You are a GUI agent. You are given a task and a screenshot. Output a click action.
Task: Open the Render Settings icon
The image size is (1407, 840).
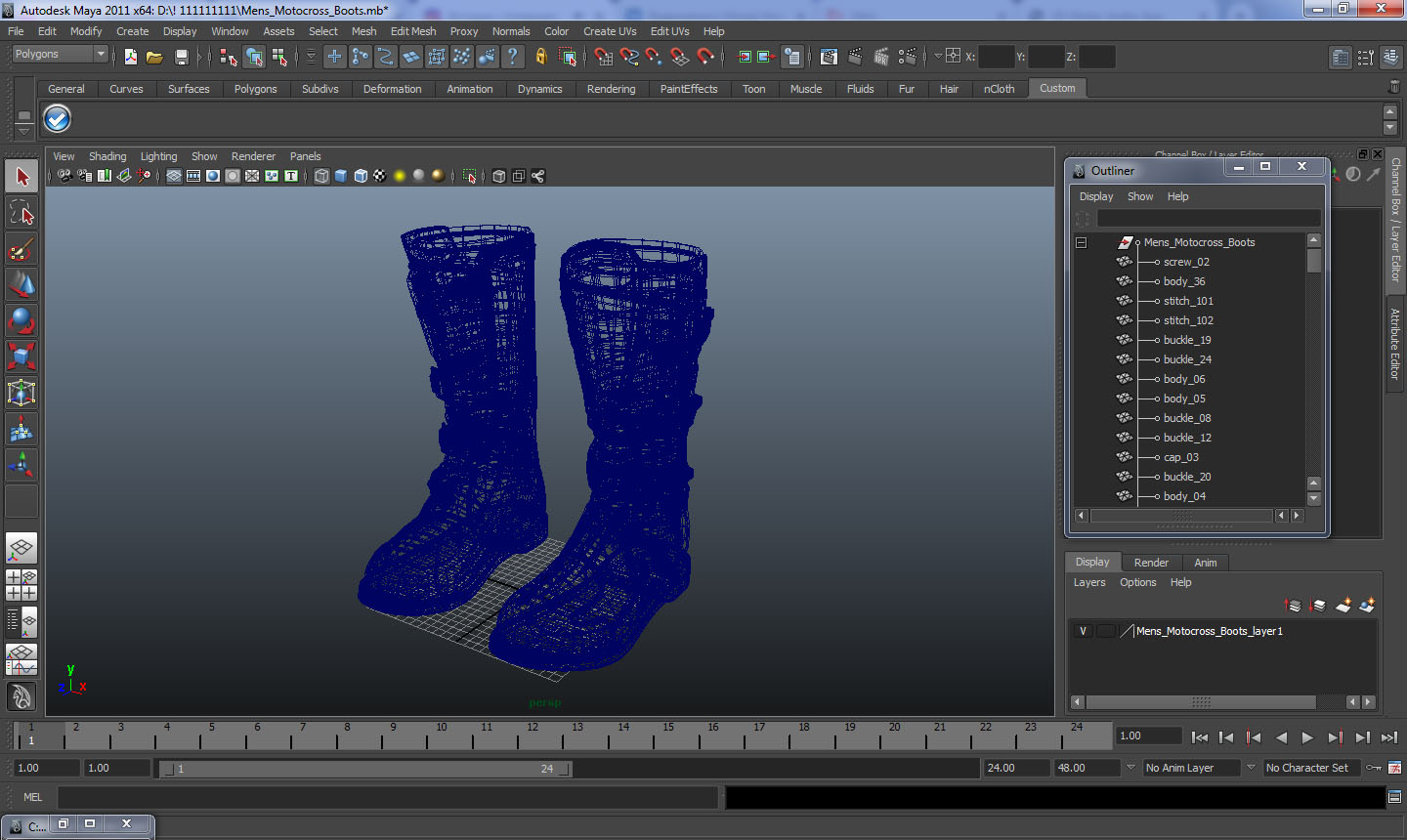point(908,57)
